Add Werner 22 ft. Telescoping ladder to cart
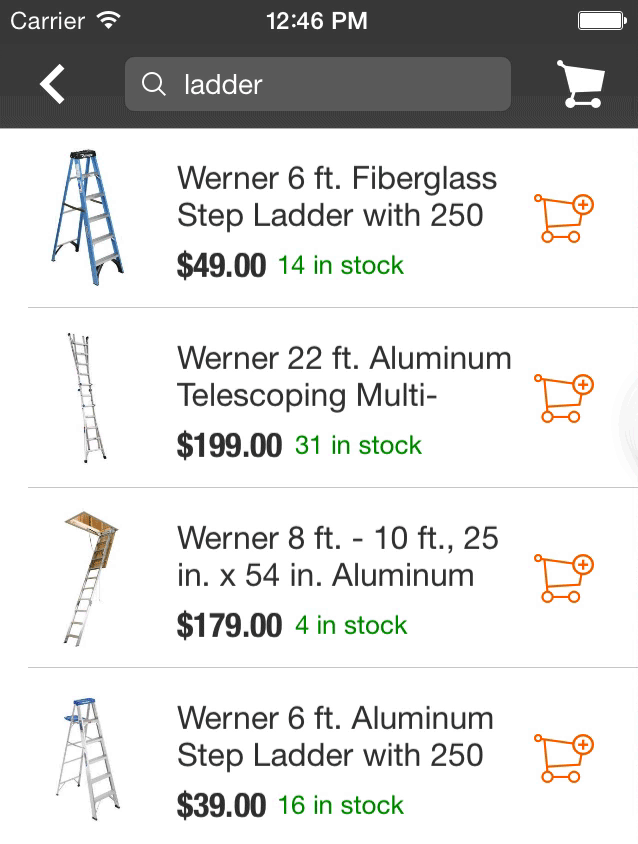The image size is (638, 844). point(563,398)
